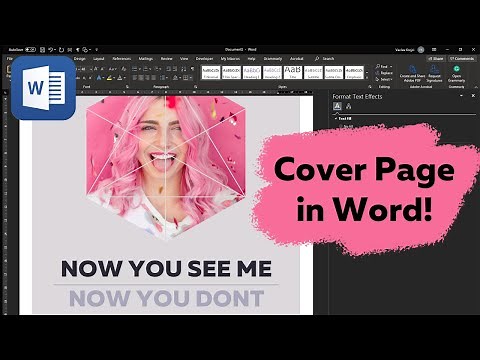Click the Align Right icon
This screenshot has width=480, height=360.
click(x=148, y=78)
